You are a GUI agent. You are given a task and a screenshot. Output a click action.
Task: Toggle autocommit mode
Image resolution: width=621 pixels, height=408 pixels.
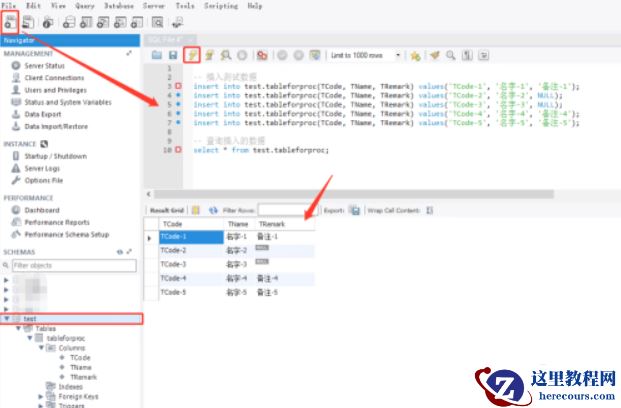pos(315,55)
